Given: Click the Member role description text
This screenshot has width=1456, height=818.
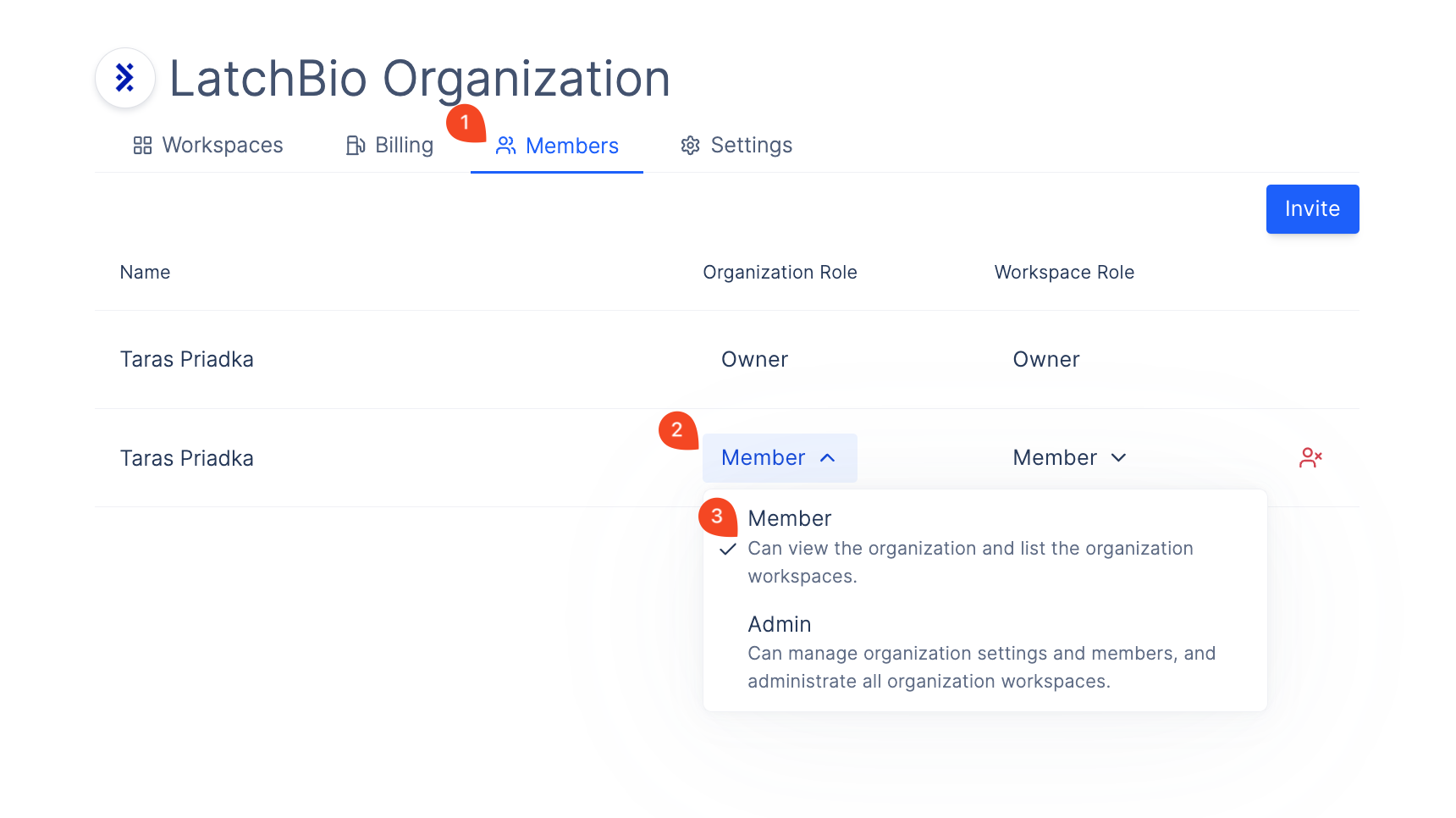Looking at the screenshot, I should pyautogui.click(x=970, y=562).
